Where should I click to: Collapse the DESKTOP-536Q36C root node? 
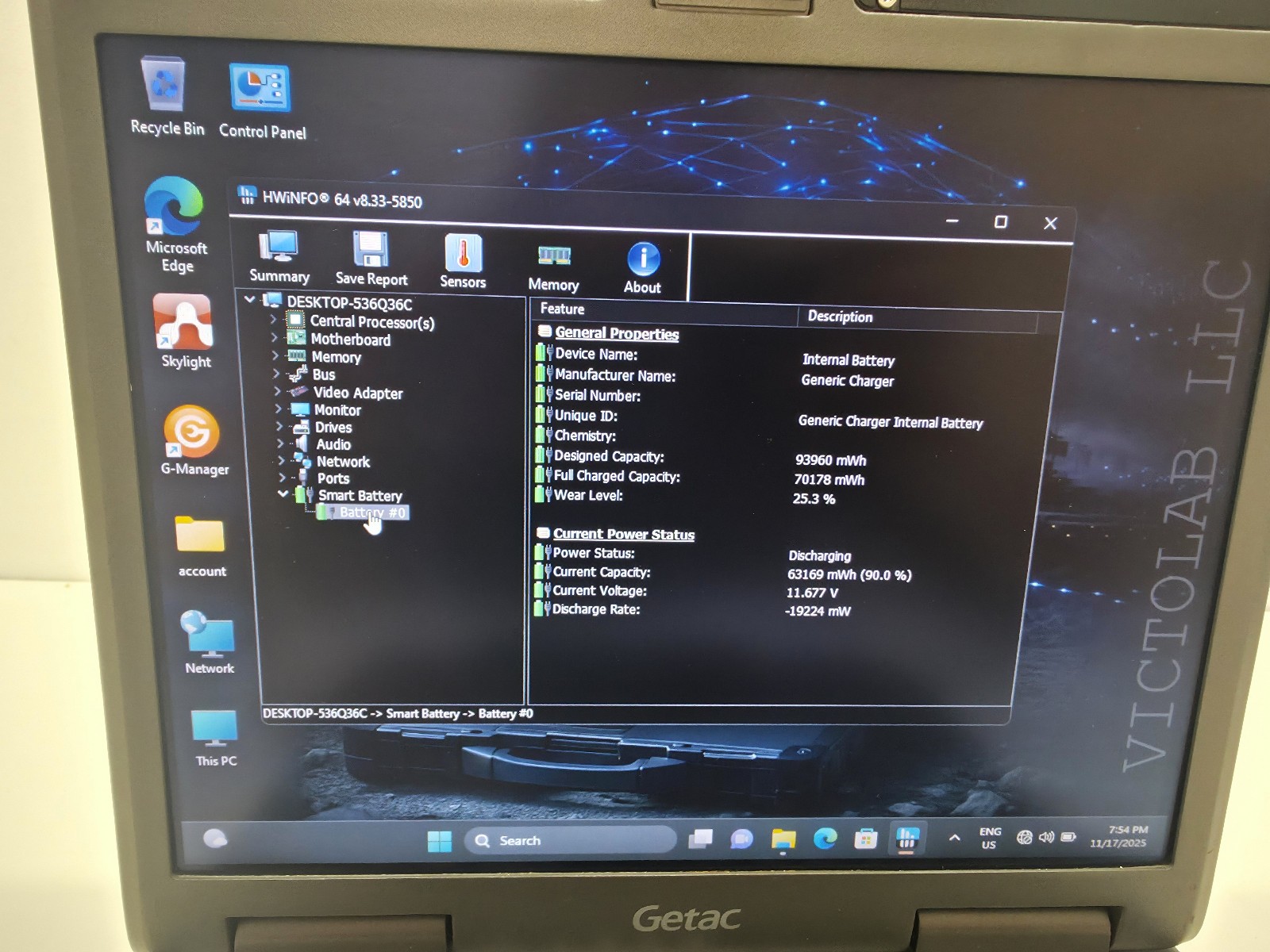tap(251, 300)
